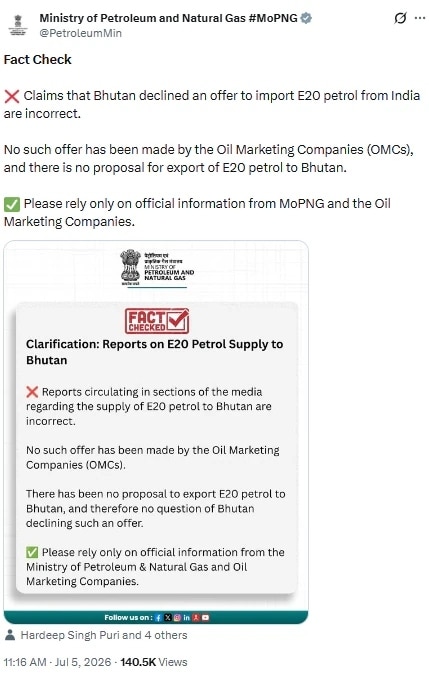Open the Grok explain icon on the post
429x679 pixels.
tap(400, 18)
